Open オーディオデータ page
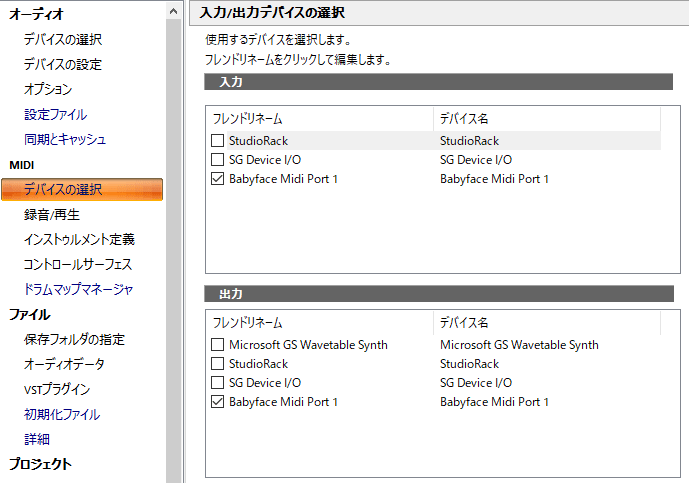The width and height of the screenshot is (689, 483). [x=64, y=364]
